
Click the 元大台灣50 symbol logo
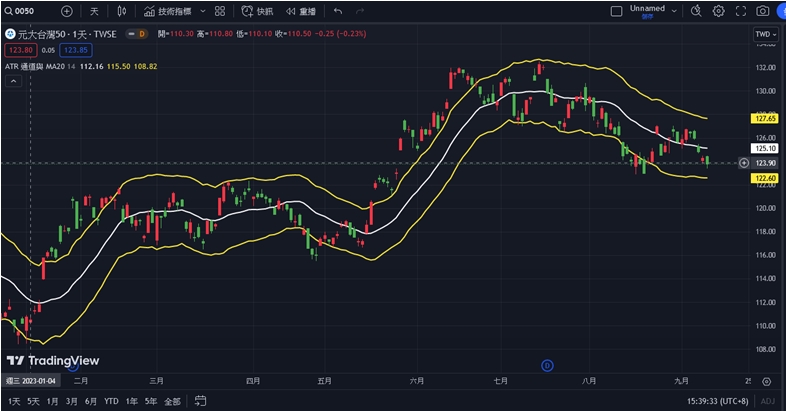click(10, 34)
